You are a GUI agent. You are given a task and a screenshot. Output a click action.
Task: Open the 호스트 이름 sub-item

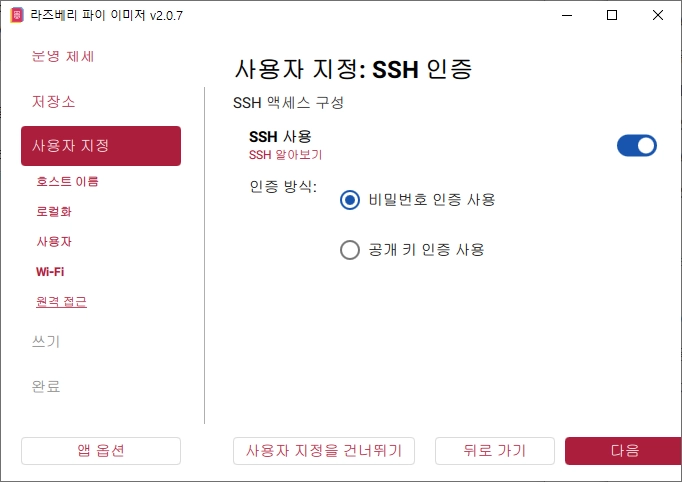point(67,181)
